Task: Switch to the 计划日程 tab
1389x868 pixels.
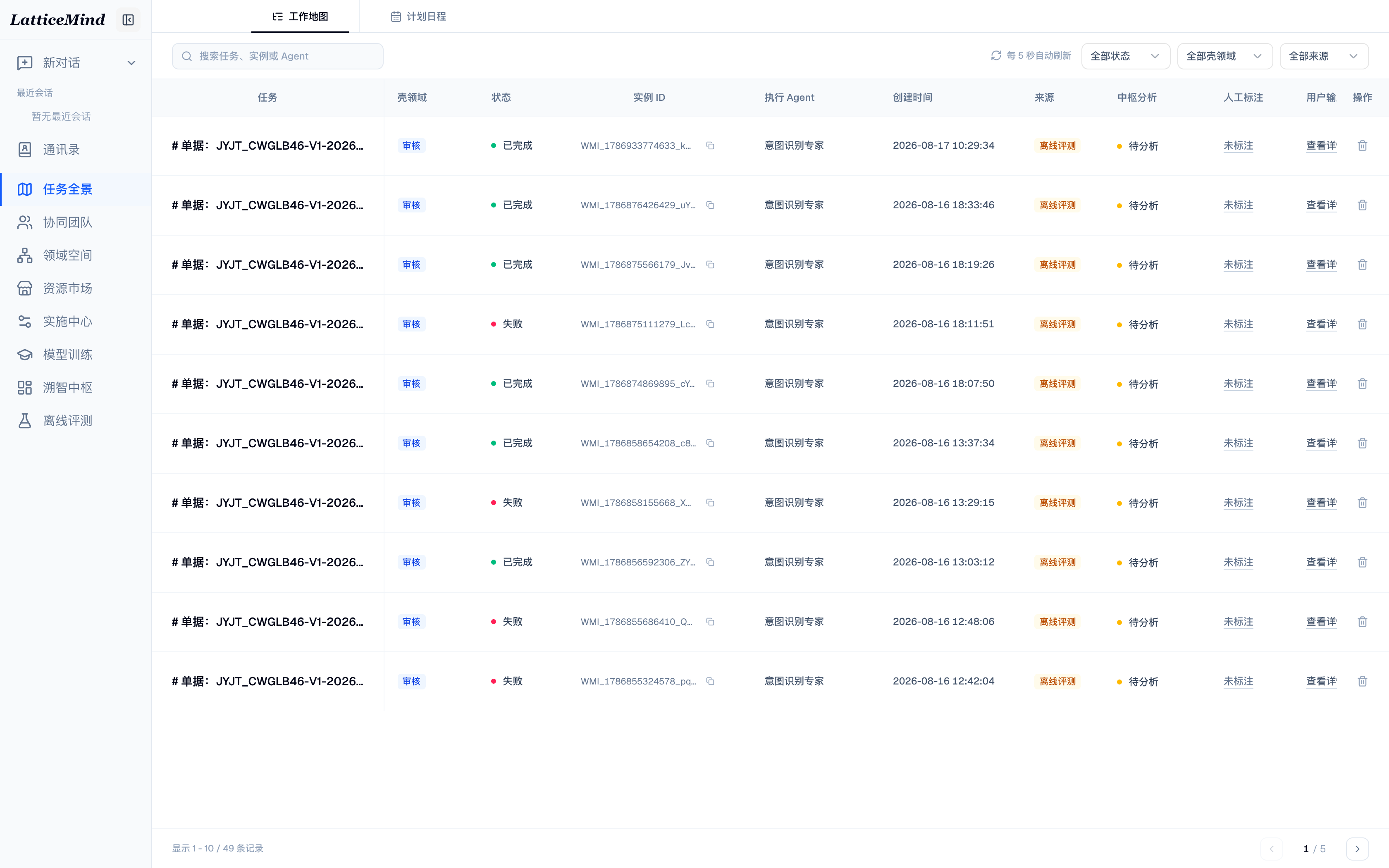Action: tap(418, 17)
